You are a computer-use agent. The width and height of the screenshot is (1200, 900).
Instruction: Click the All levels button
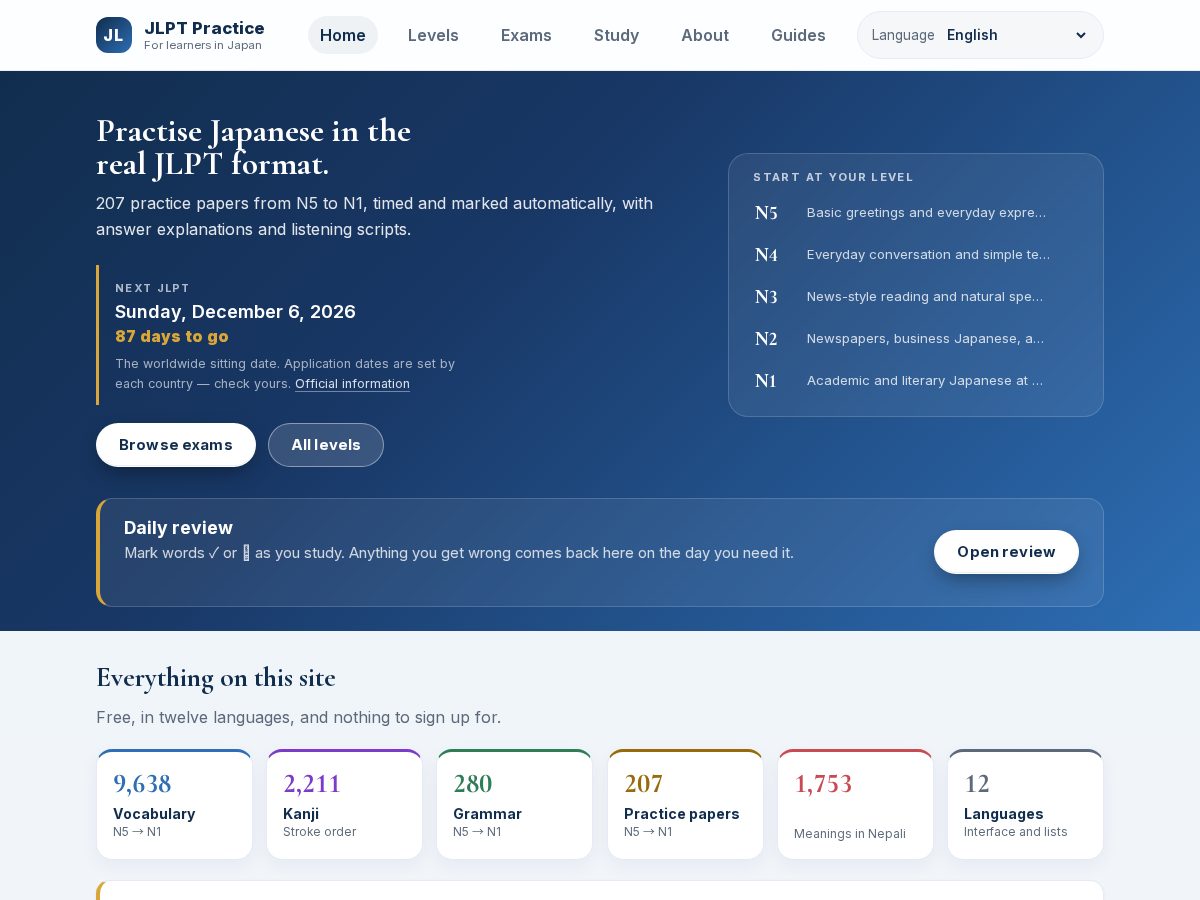point(326,445)
